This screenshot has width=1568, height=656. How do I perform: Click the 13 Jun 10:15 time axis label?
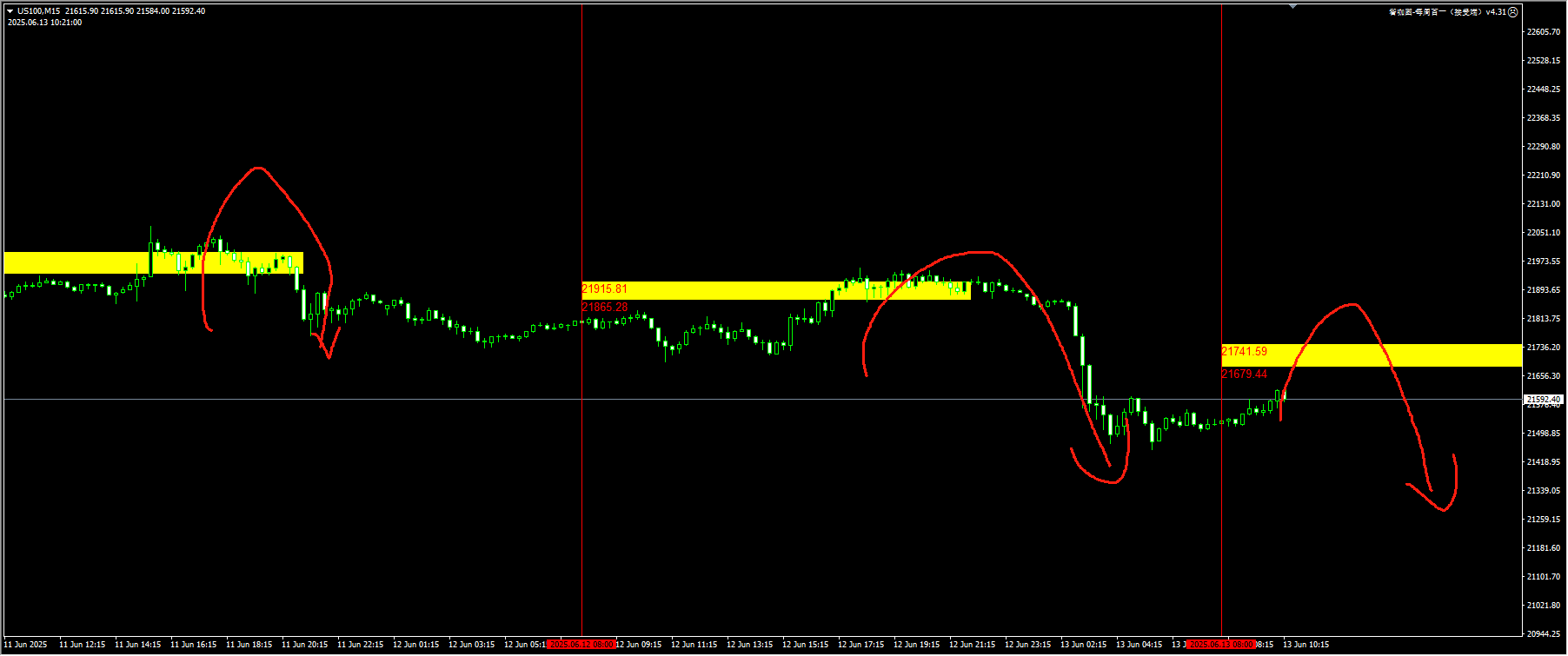tap(1306, 645)
